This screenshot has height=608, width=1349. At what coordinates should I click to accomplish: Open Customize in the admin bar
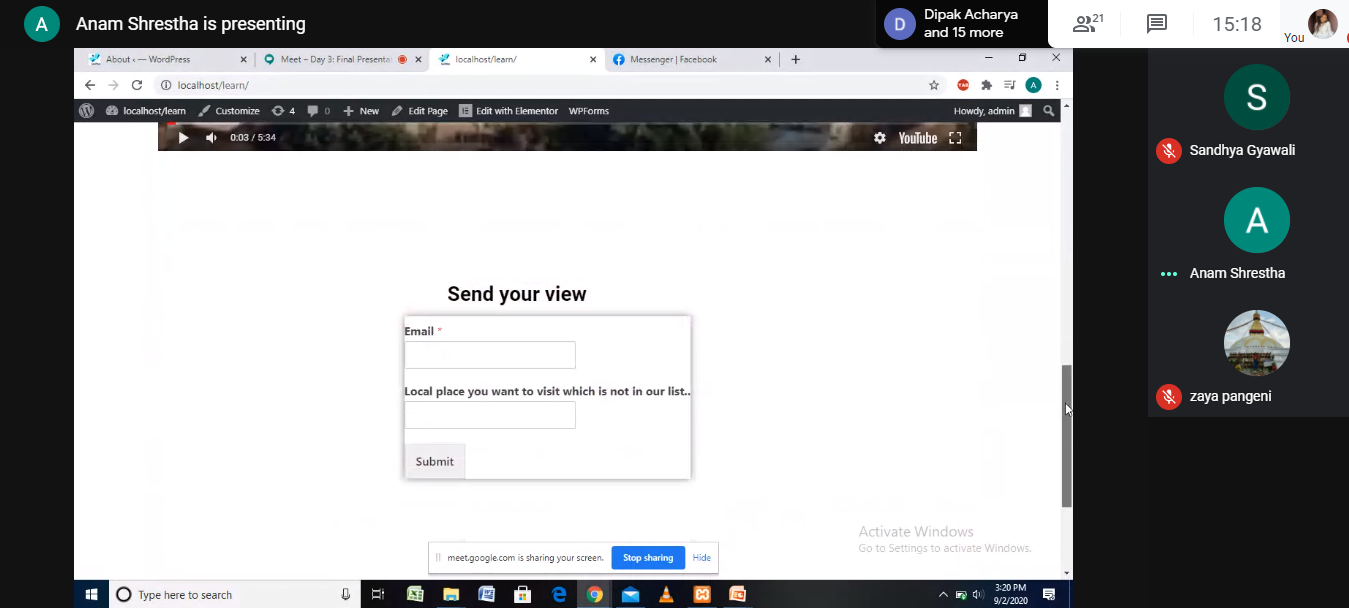[229, 111]
